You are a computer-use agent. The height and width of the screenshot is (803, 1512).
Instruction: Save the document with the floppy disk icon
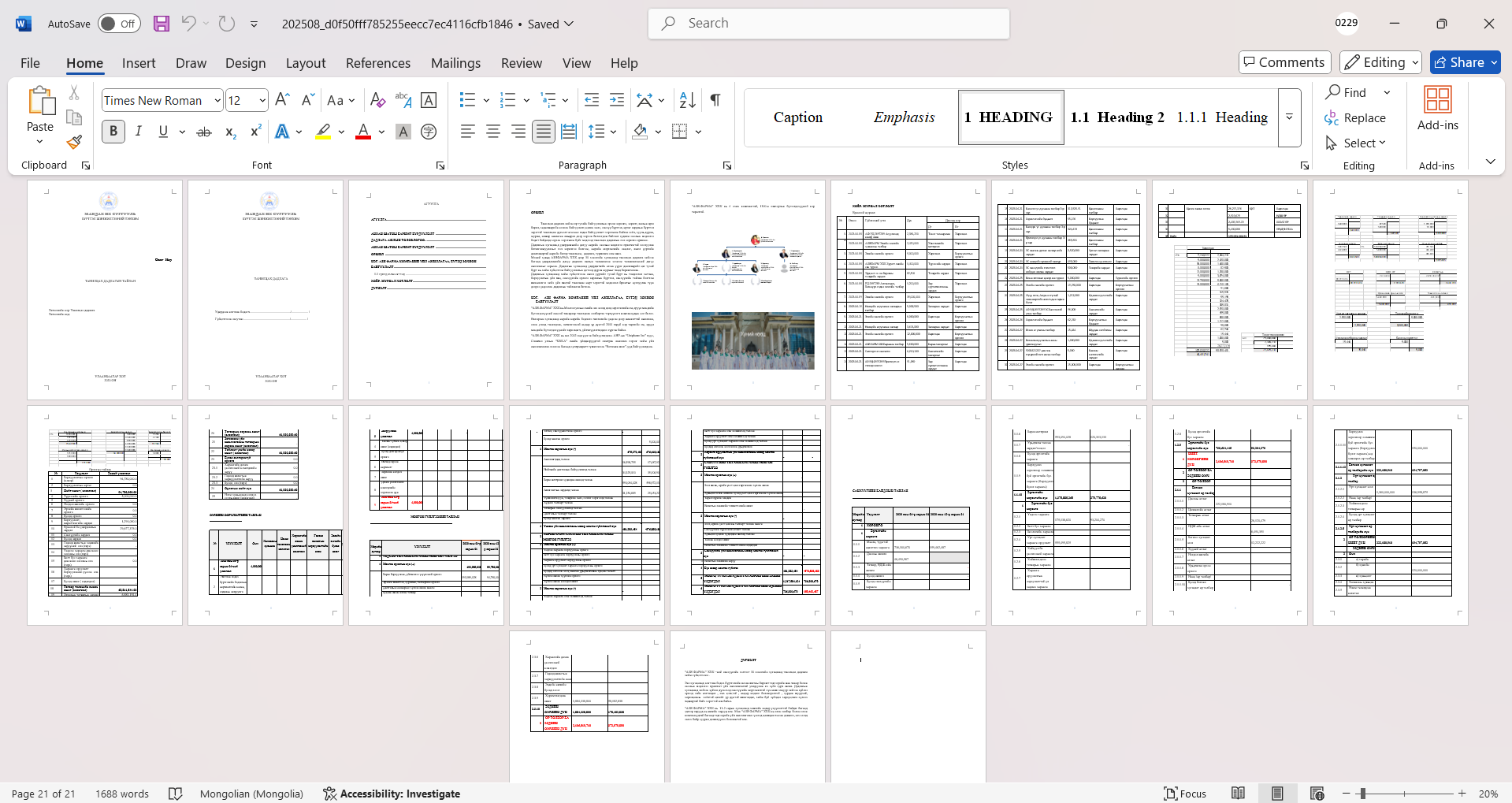[162, 24]
